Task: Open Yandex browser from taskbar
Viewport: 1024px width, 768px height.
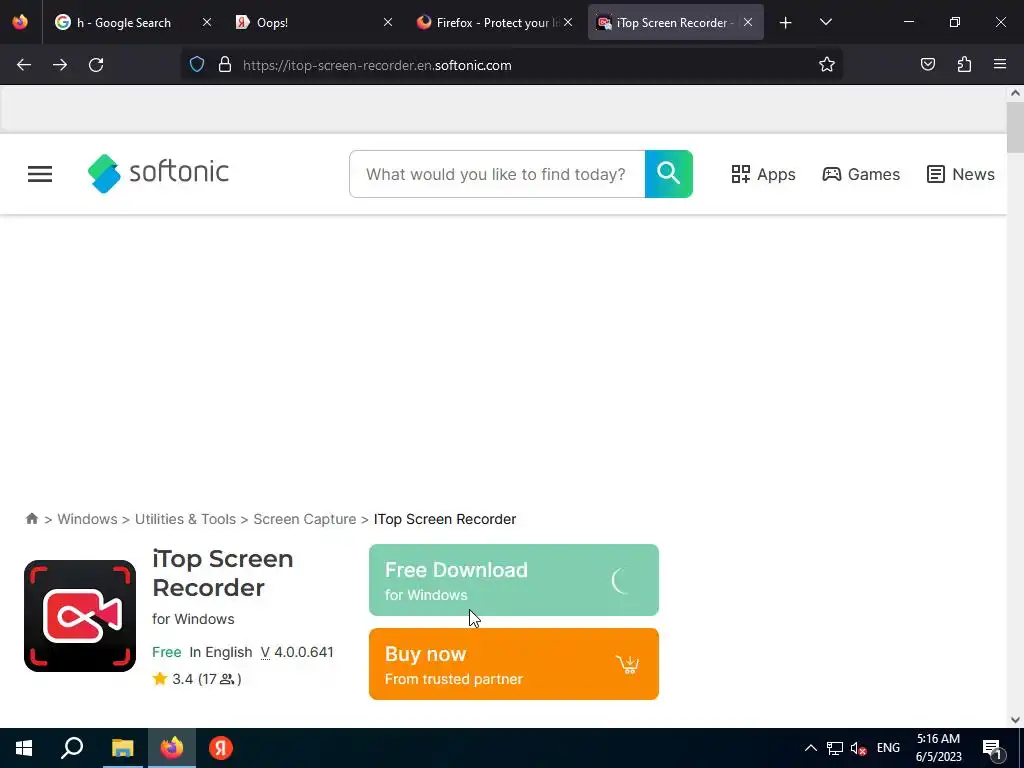Action: (x=221, y=748)
